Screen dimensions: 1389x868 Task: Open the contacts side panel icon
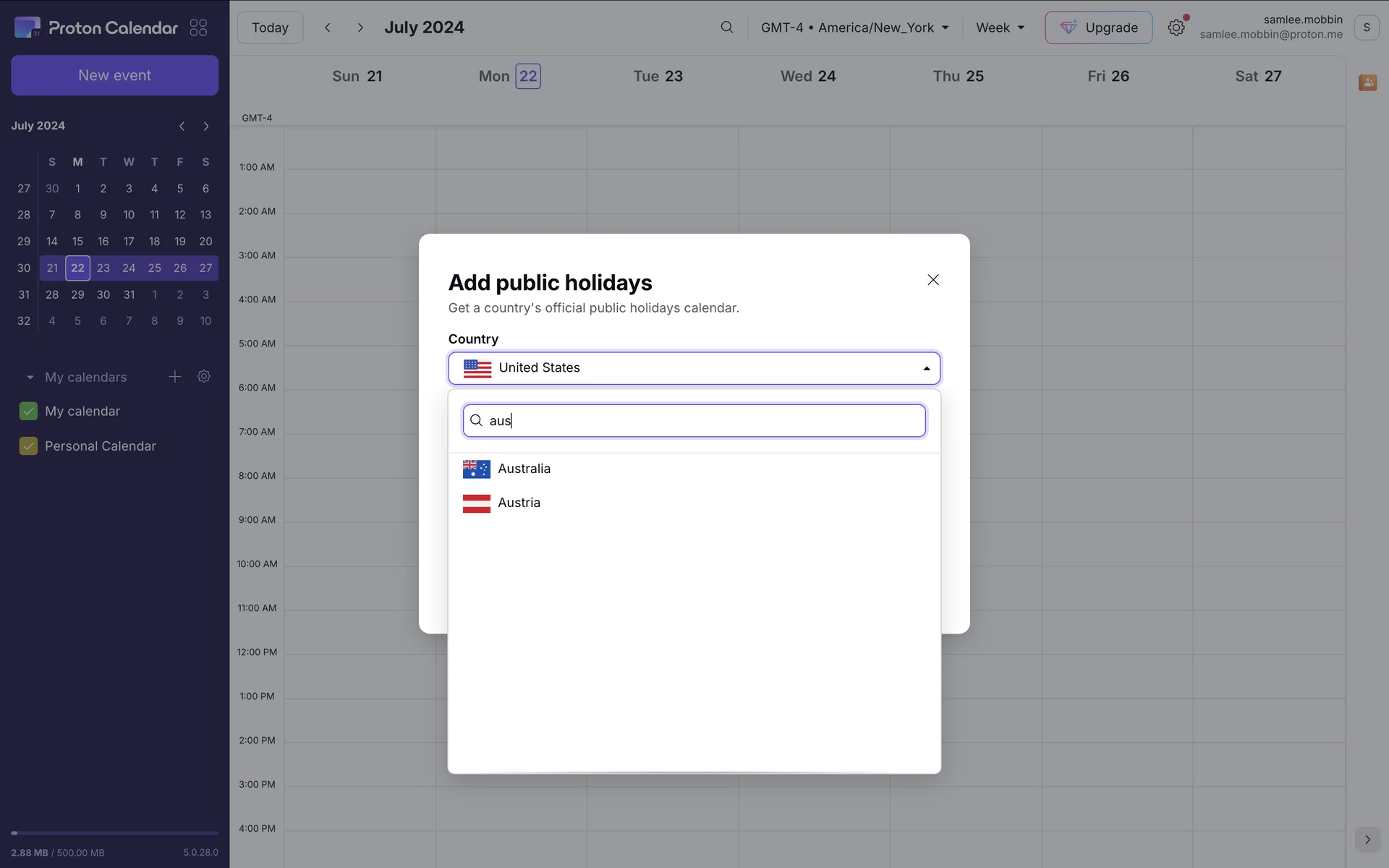(x=1367, y=82)
